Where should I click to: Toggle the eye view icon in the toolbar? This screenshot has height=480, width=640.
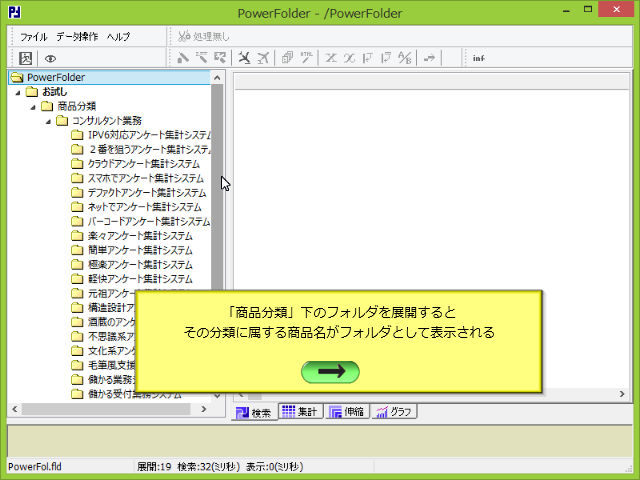[50, 58]
